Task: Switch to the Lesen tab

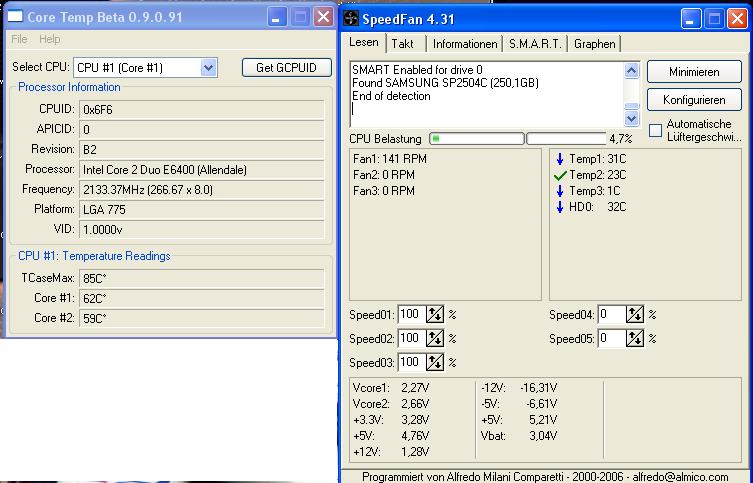Action: point(364,43)
